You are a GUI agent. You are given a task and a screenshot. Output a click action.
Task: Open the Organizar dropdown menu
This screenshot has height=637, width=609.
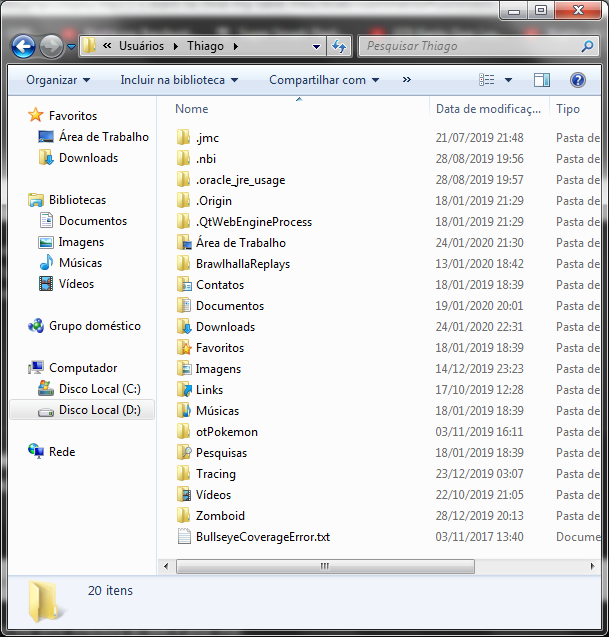coord(58,80)
